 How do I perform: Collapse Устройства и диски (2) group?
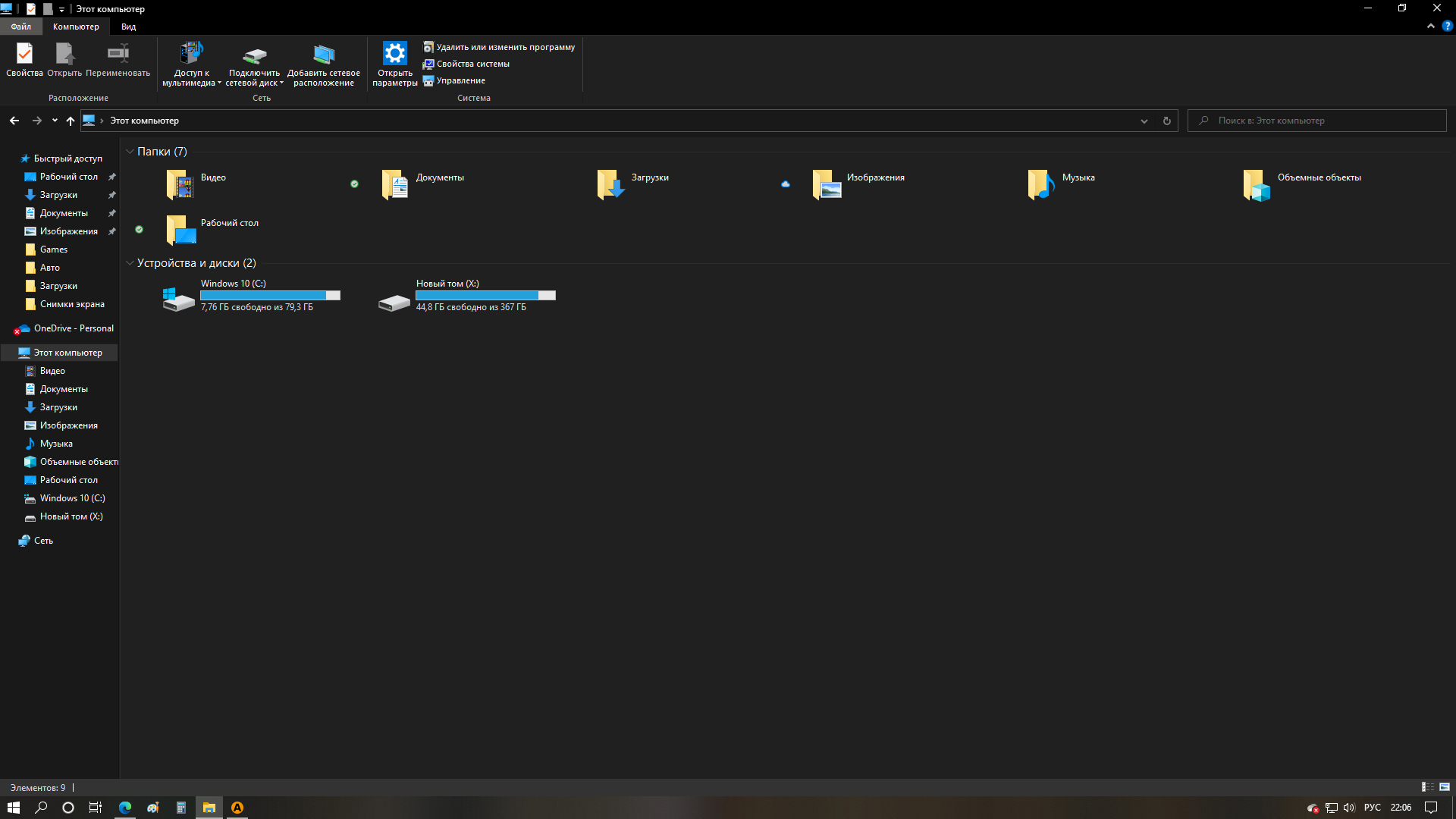(130, 263)
